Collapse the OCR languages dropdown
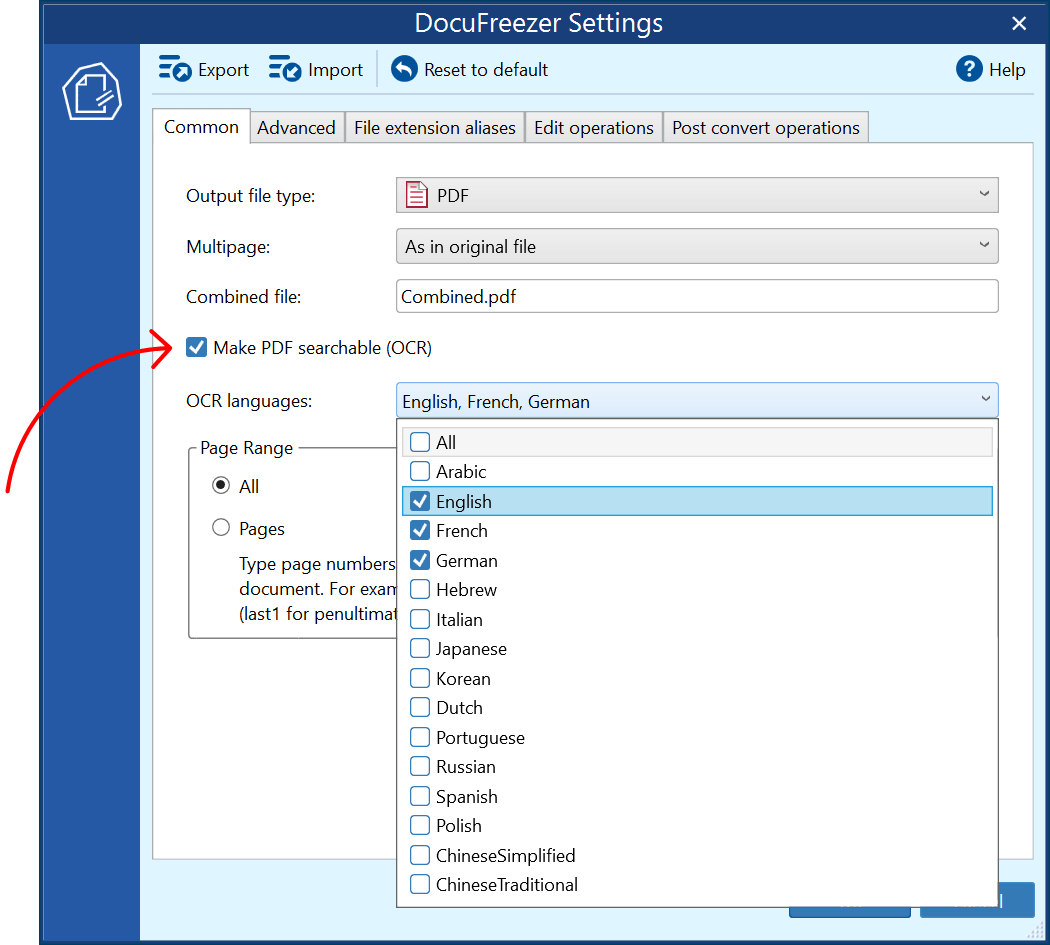Screen dimensions: 1050x945 [984, 399]
